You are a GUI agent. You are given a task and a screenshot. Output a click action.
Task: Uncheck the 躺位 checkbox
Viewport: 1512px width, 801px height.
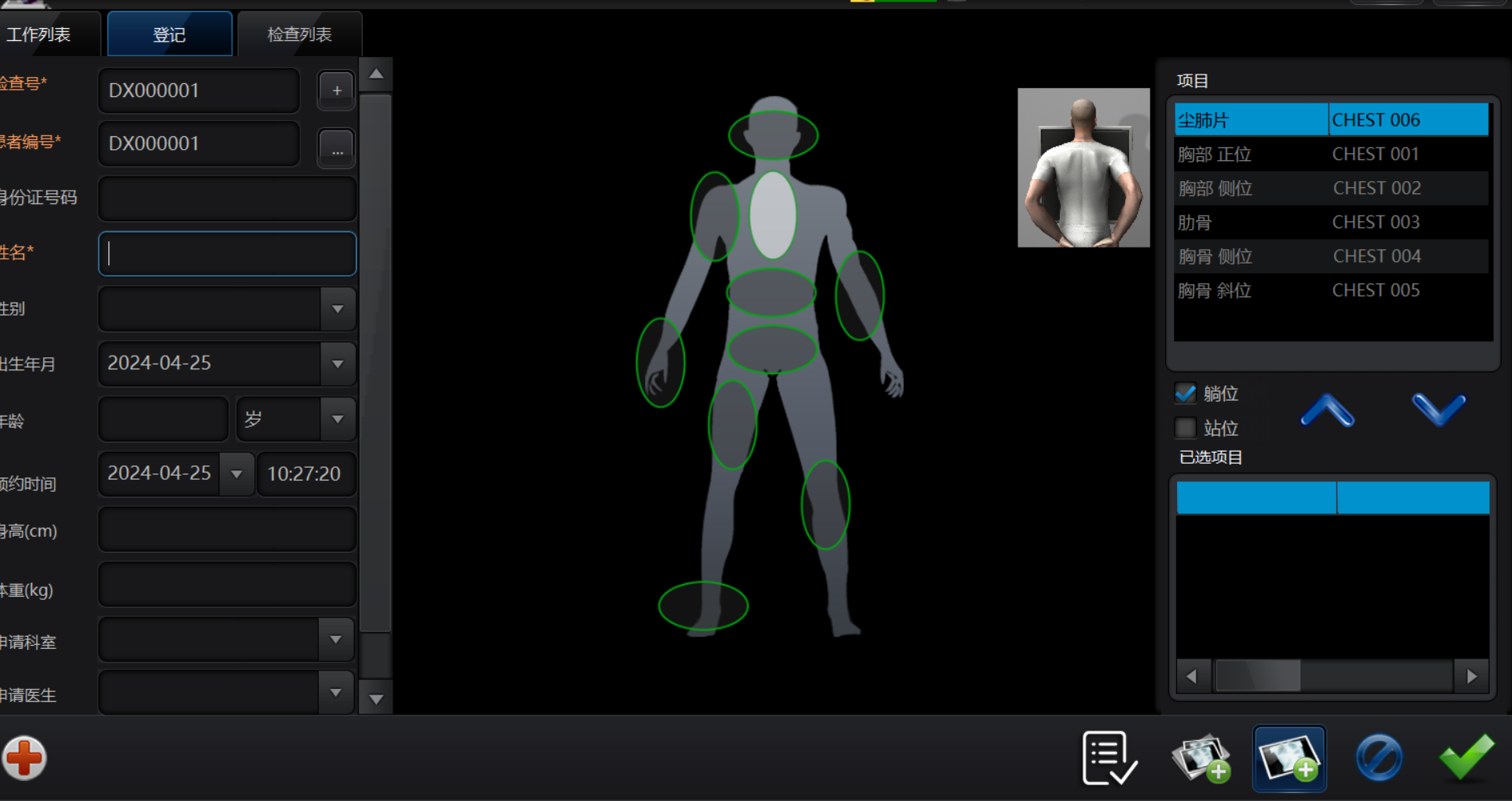pos(1185,393)
